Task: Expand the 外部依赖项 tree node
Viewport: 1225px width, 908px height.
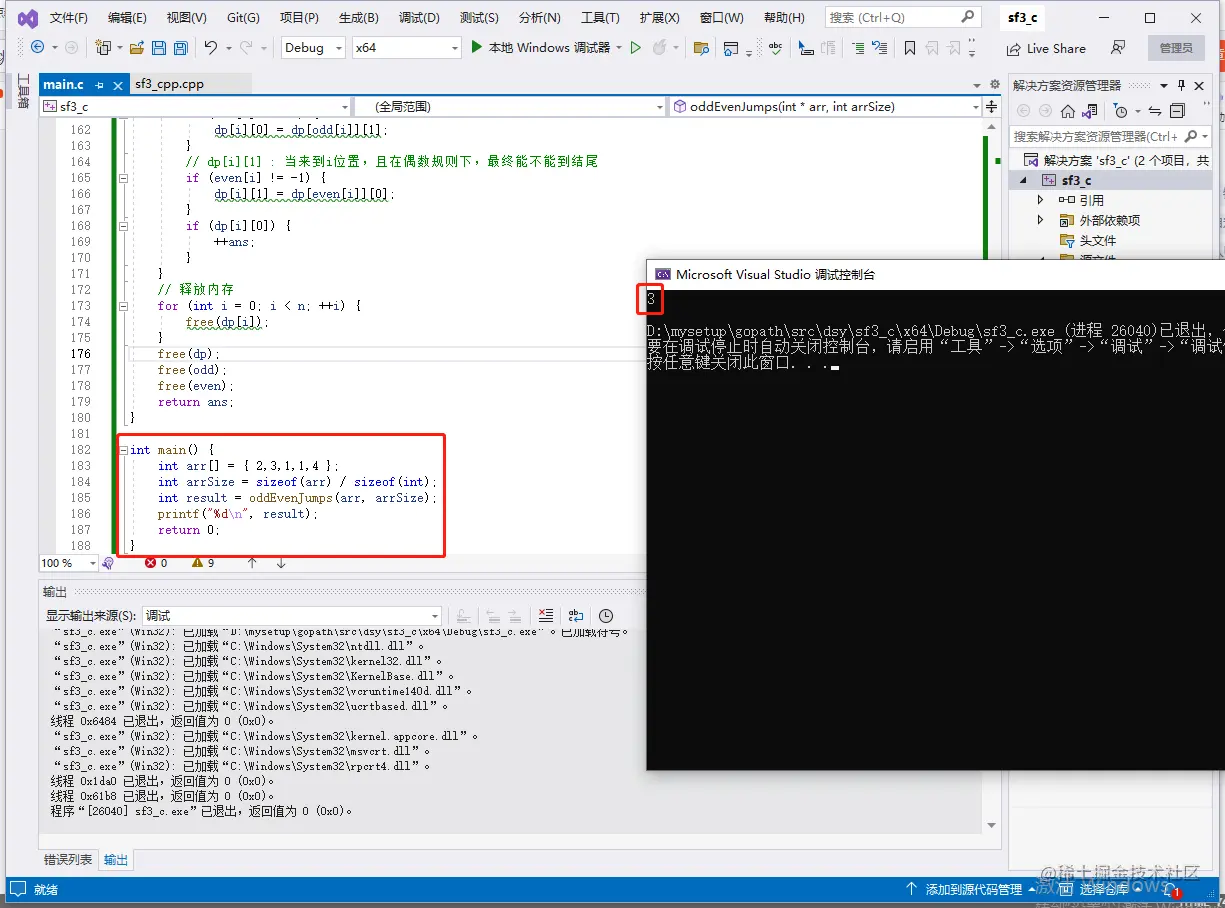Action: 1041,220
